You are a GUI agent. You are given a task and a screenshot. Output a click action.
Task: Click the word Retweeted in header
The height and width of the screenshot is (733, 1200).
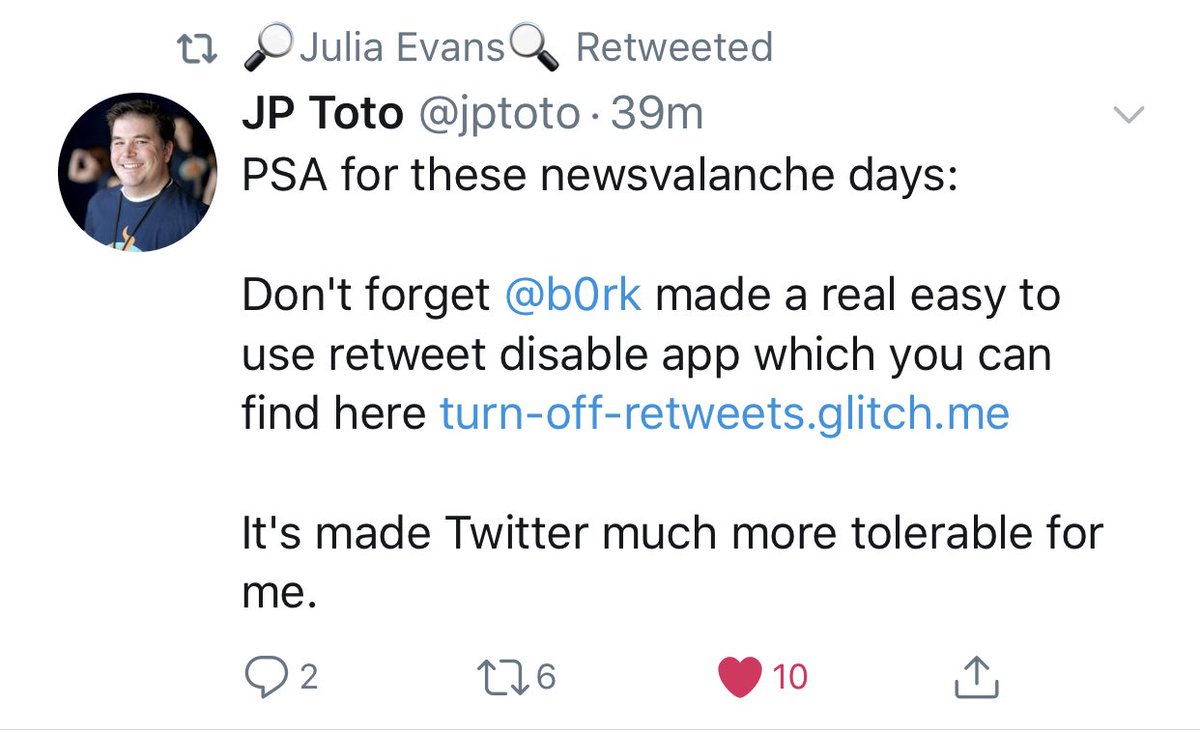click(x=674, y=48)
